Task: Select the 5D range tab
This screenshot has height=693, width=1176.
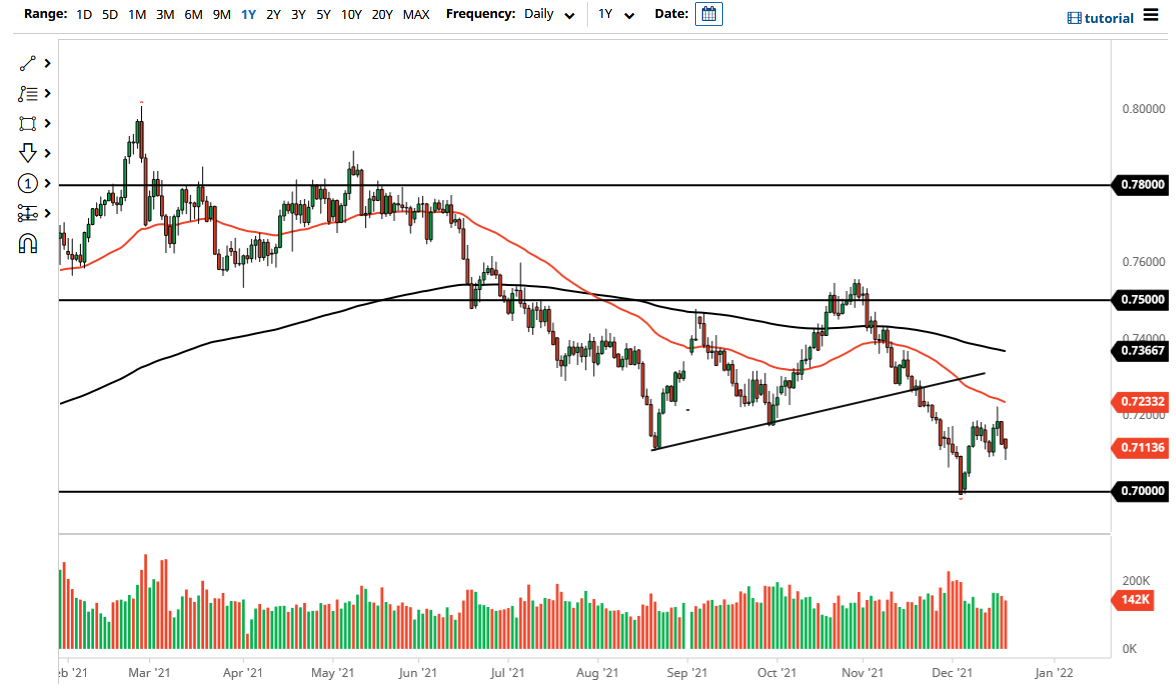Action: (110, 15)
